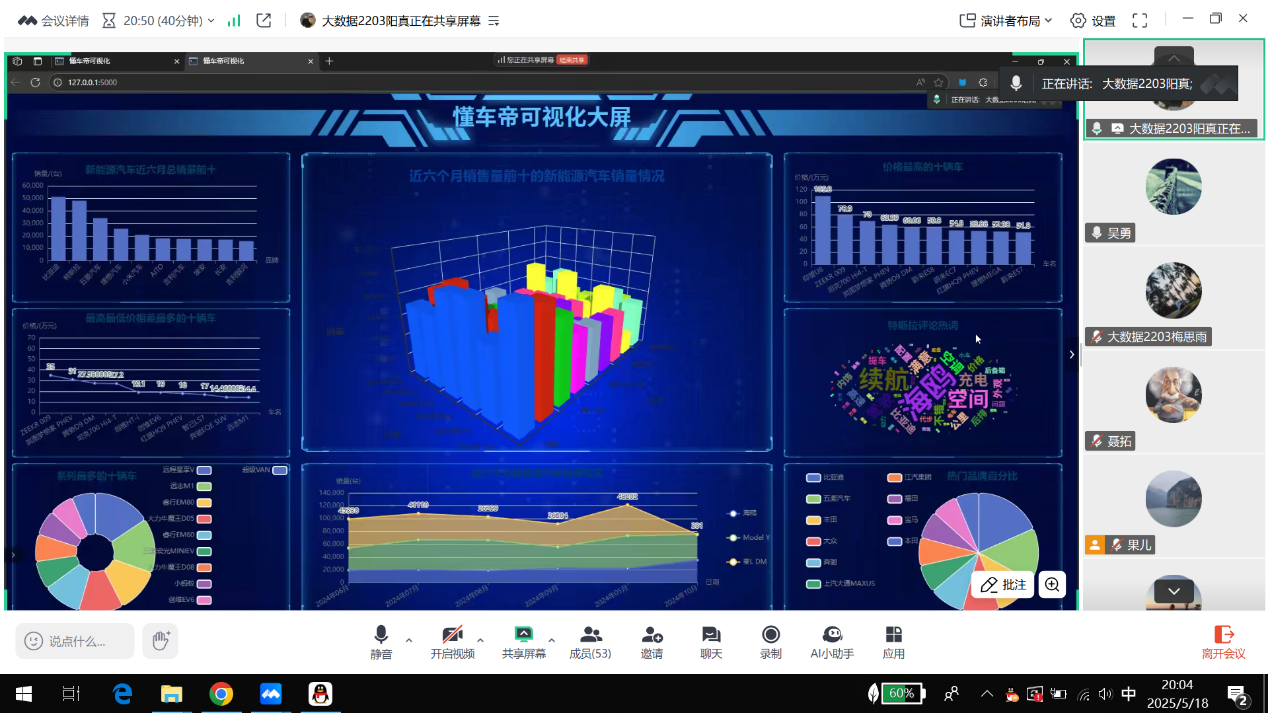The image size is (1268, 713).
Task: Start recording with the 录制 icon
Action: coord(770,641)
